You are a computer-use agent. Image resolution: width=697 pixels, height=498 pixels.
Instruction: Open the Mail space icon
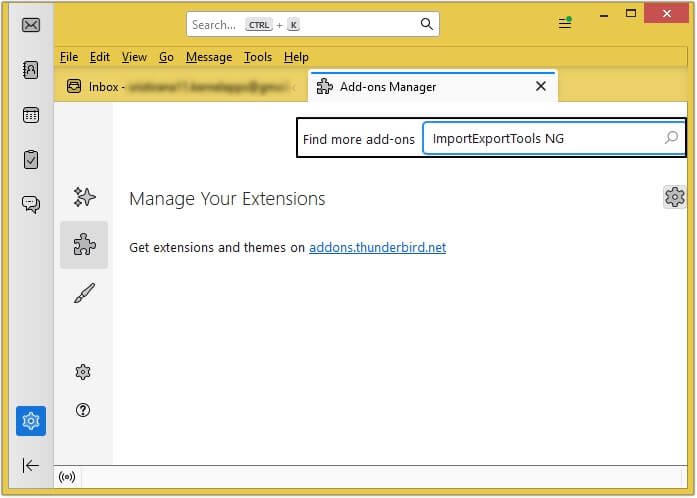pyautogui.click(x=31, y=25)
